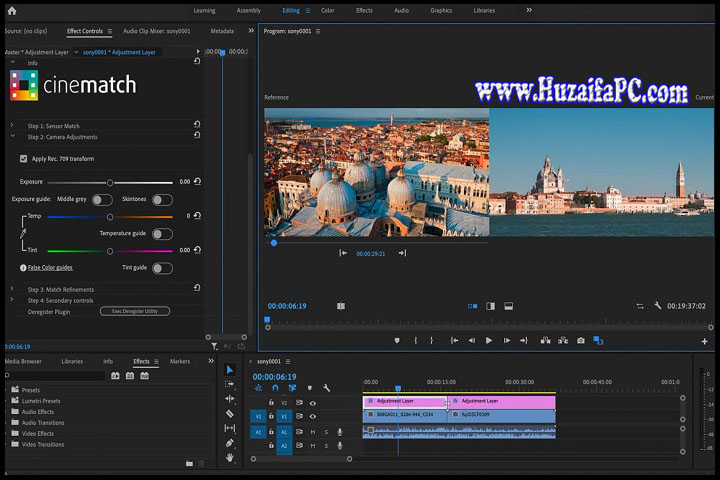Expand Step 3: Match Refinements
The image size is (720, 480).
[12, 289]
